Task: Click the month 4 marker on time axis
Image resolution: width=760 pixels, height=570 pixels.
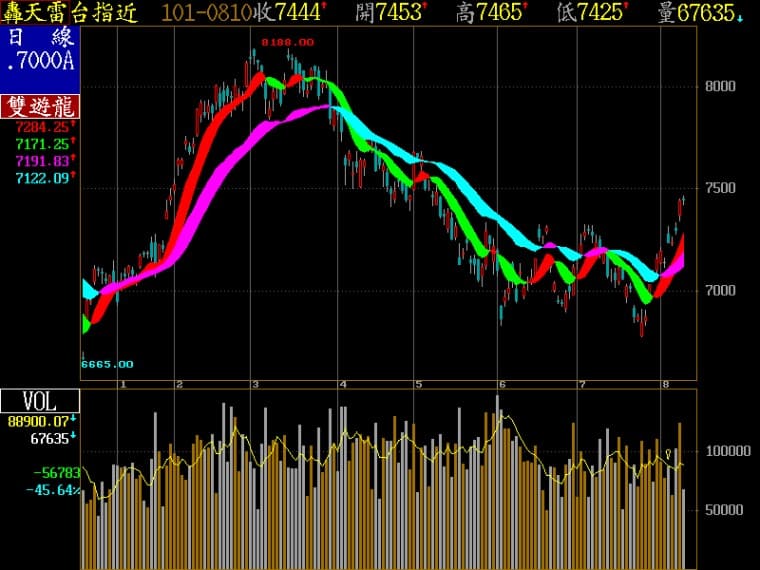Action: (343, 384)
